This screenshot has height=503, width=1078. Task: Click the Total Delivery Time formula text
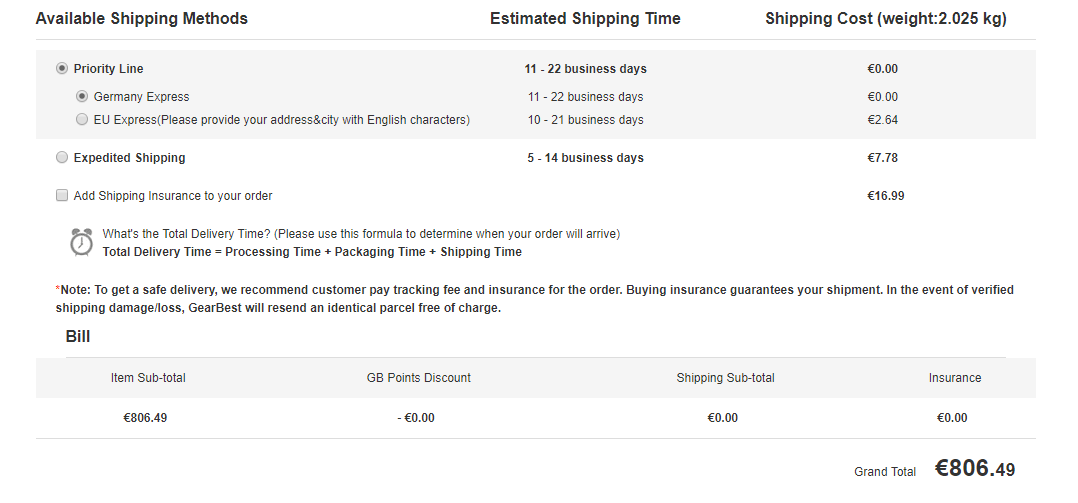point(312,252)
